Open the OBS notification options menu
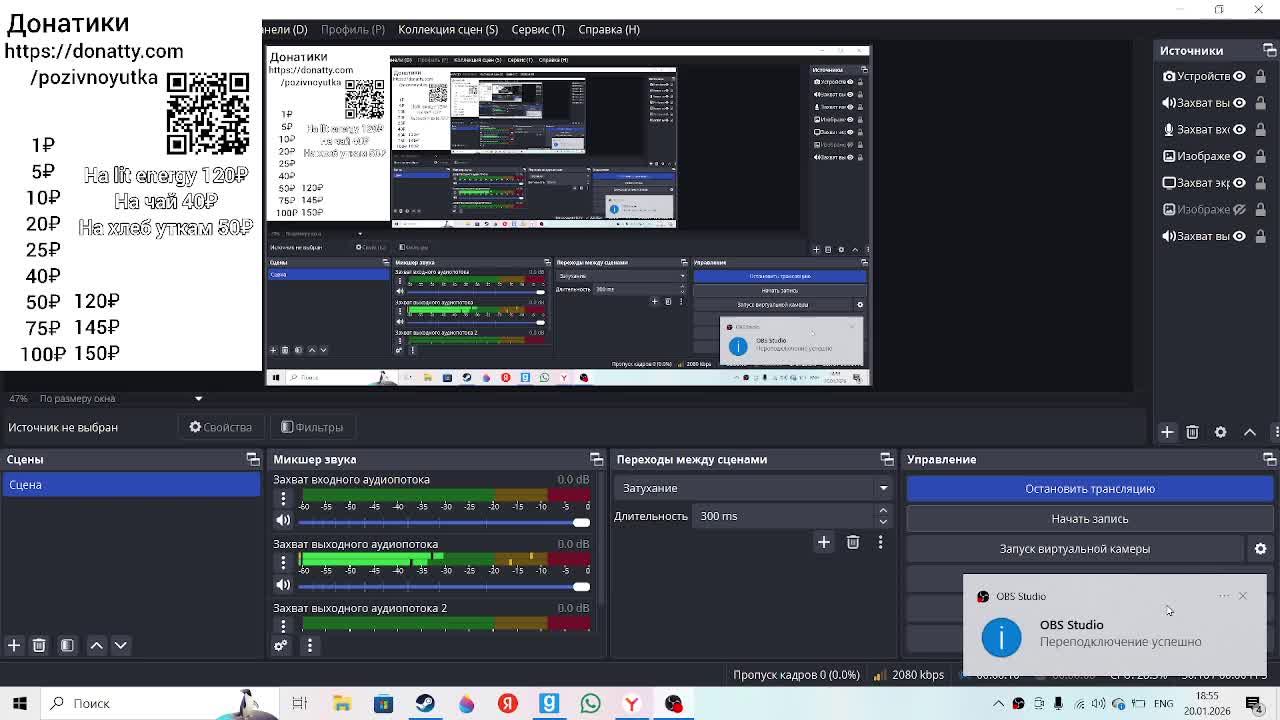The height and width of the screenshot is (720, 1280). pos(1224,596)
